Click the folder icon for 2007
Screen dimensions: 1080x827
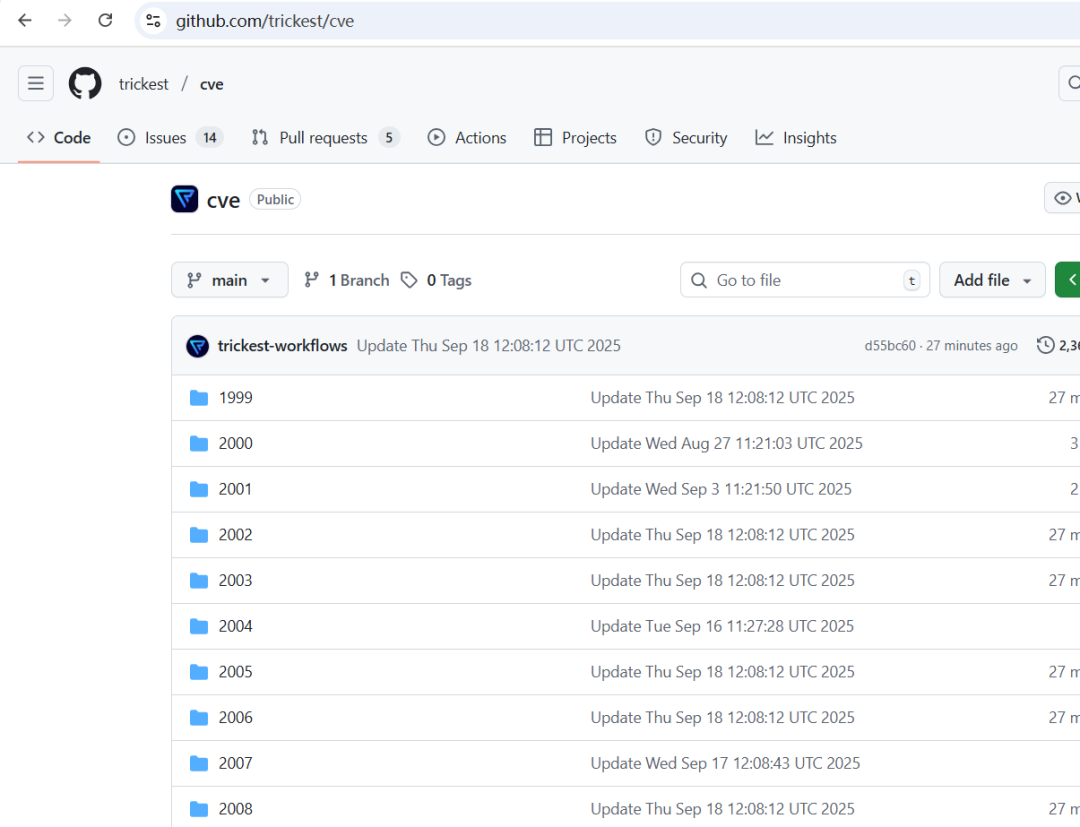(x=199, y=763)
